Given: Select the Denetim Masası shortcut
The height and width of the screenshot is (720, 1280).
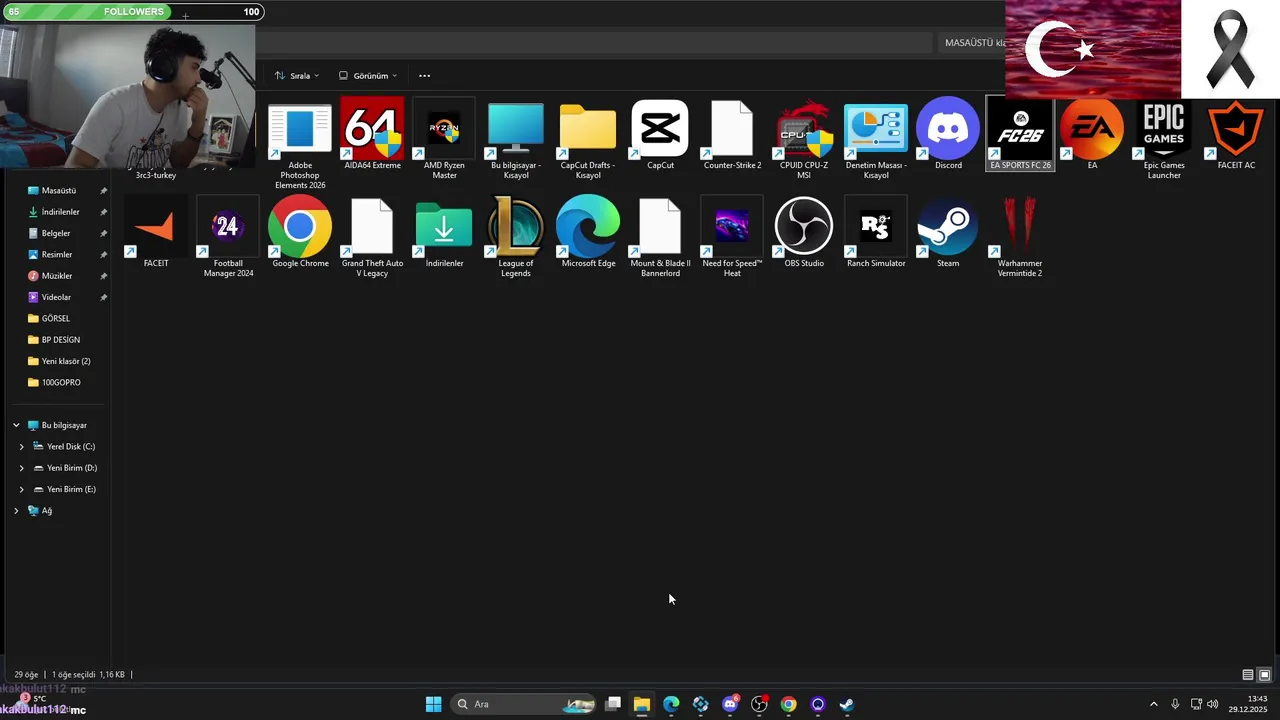Looking at the screenshot, I should click(x=876, y=139).
